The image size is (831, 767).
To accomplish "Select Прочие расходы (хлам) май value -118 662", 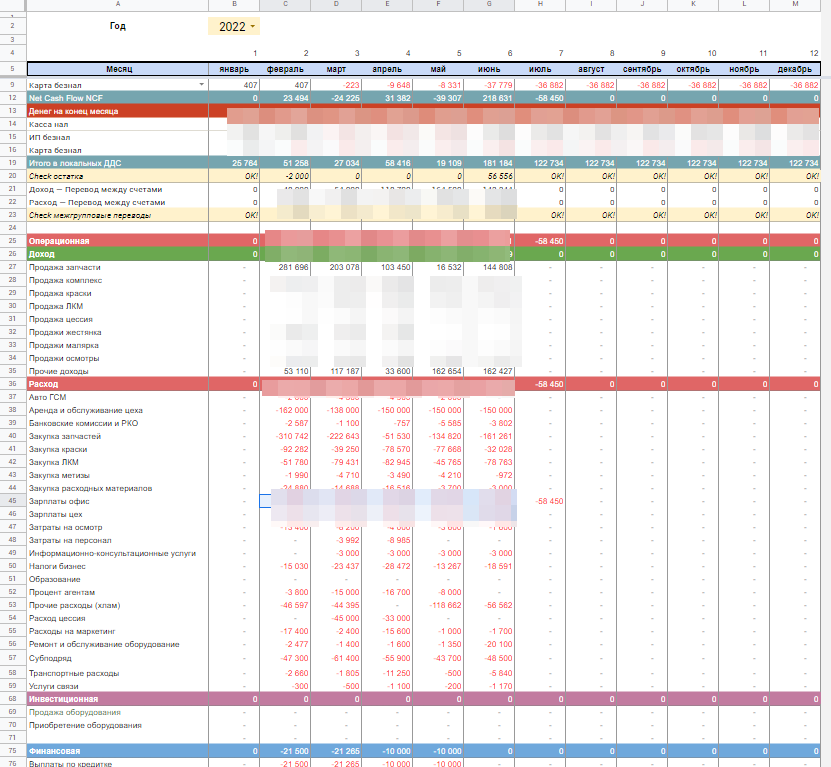I will tap(438, 605).
